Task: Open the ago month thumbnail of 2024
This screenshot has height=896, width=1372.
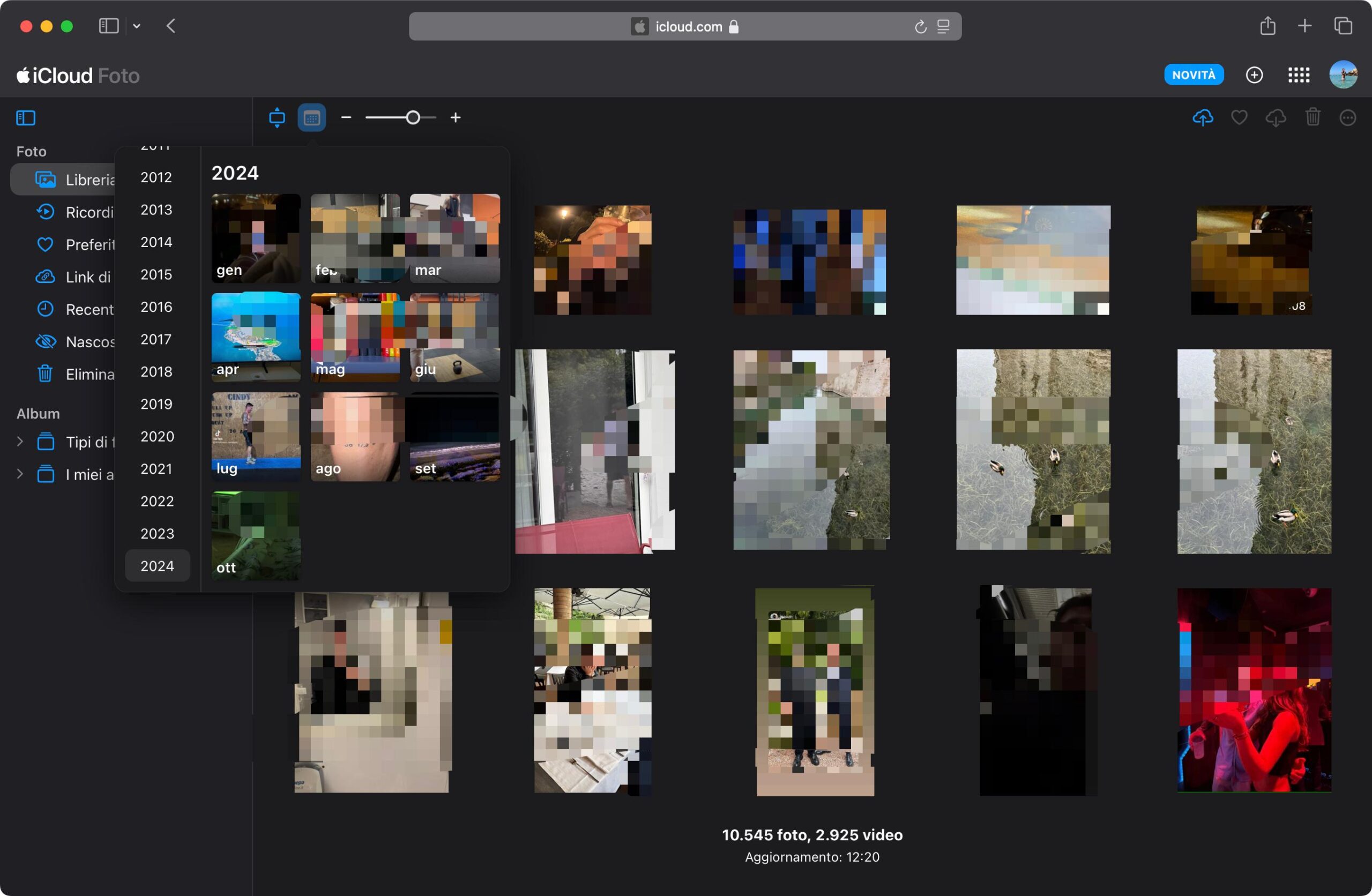Action: coord(355,437)
